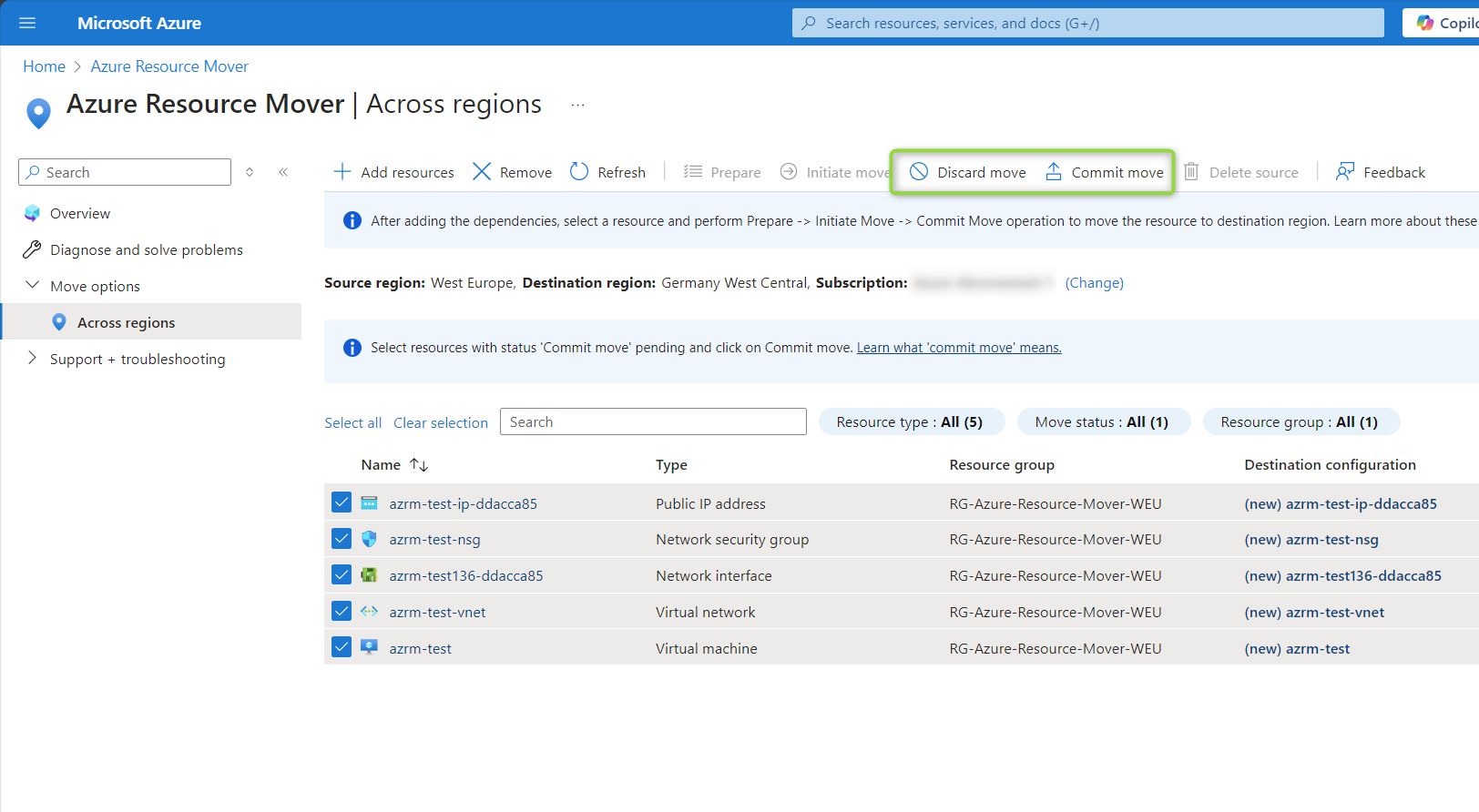1479x812 pixels.
Task: Click Clear selection link
Action: [x=441, y=422]
